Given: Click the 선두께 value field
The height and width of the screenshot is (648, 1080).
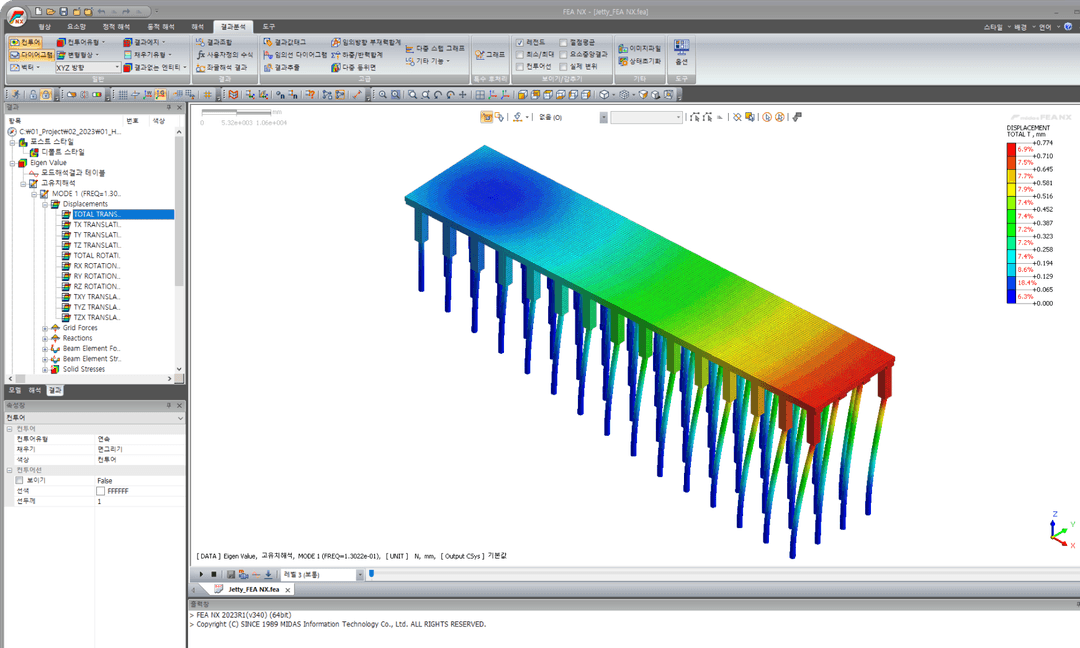Looking at the screenshot, I should pos(140,501).
